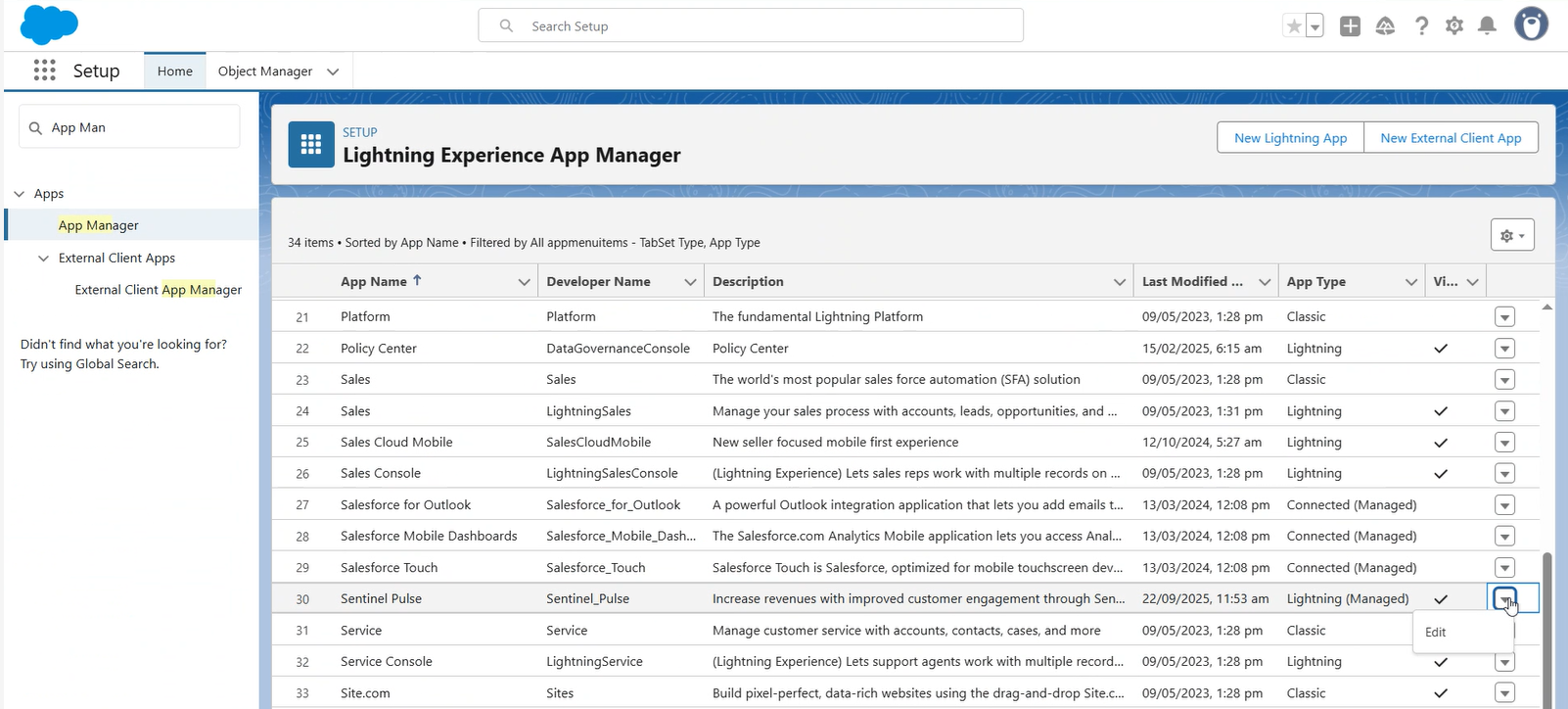Switch to the Home tab
This screenshot has width=1568, height=709.
click(x=175, y=71)
